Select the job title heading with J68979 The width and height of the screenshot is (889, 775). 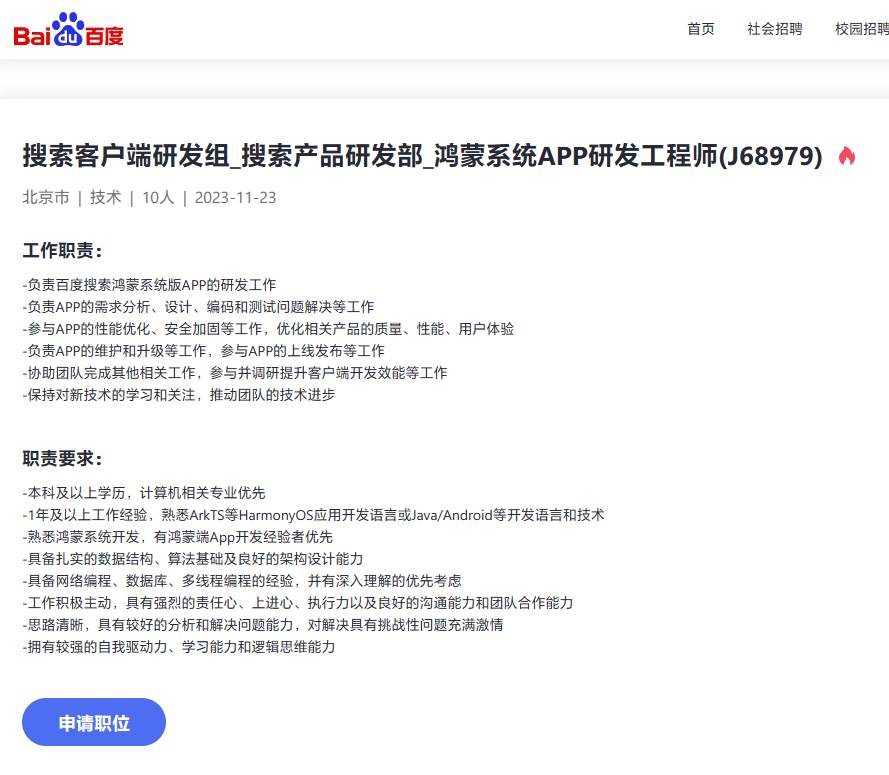[x=422, y=156]
